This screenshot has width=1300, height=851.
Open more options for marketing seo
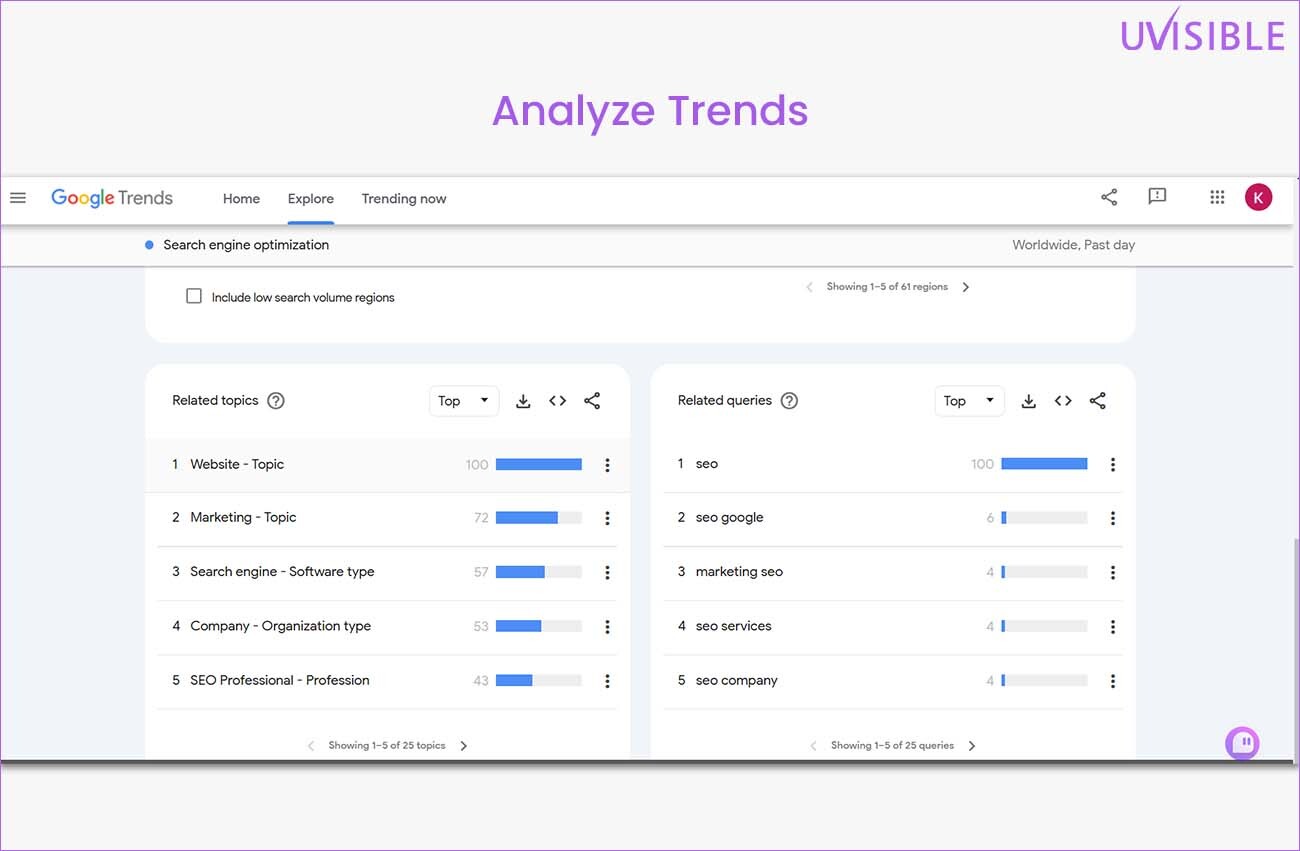(x=1113, y=572)
